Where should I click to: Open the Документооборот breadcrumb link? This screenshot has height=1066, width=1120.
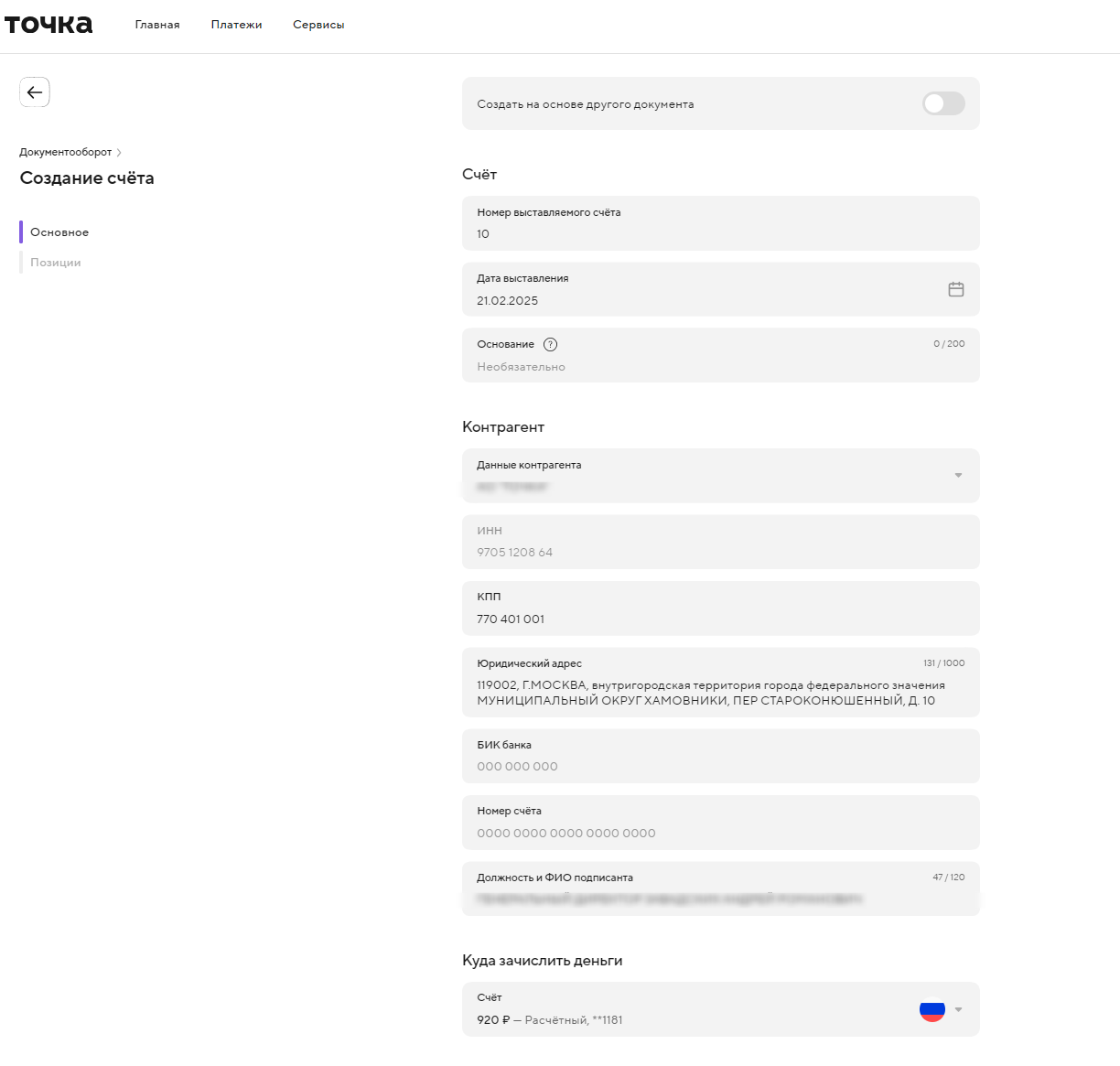(x=65, y=152)
